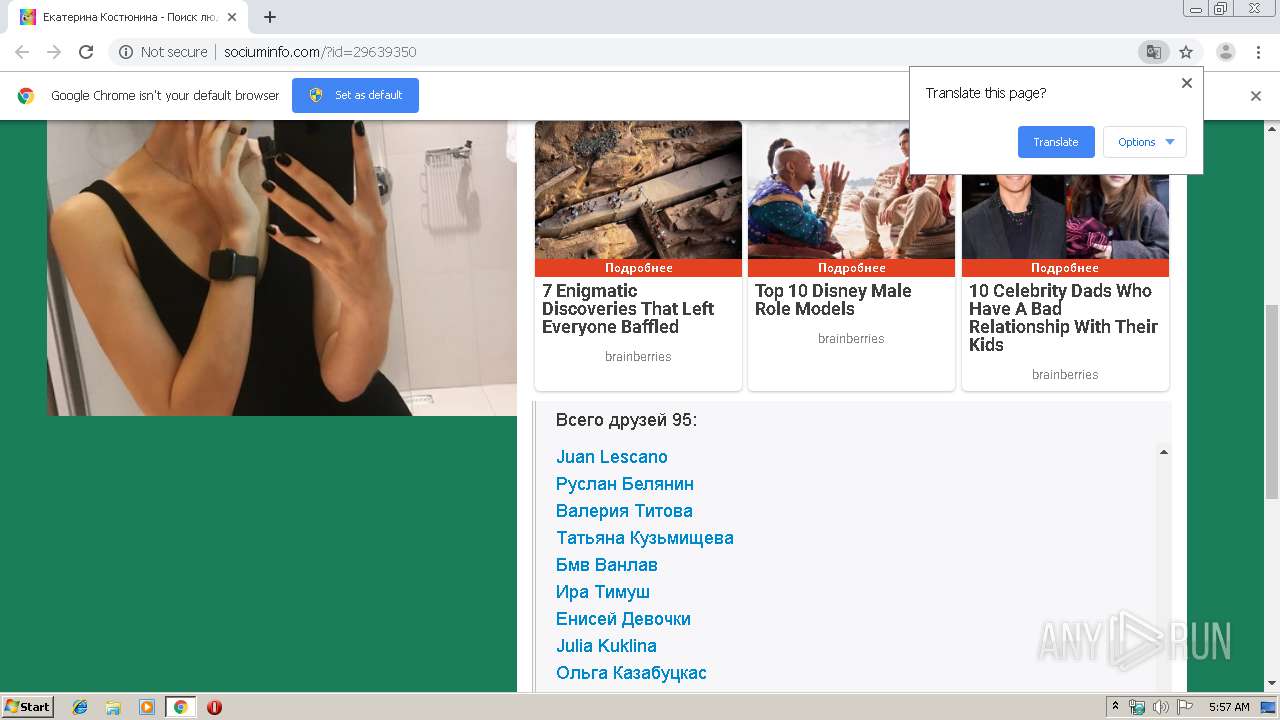
Task: Click brainberries under 7 Enigmatic Discoveries
Action: coord(638,357)
